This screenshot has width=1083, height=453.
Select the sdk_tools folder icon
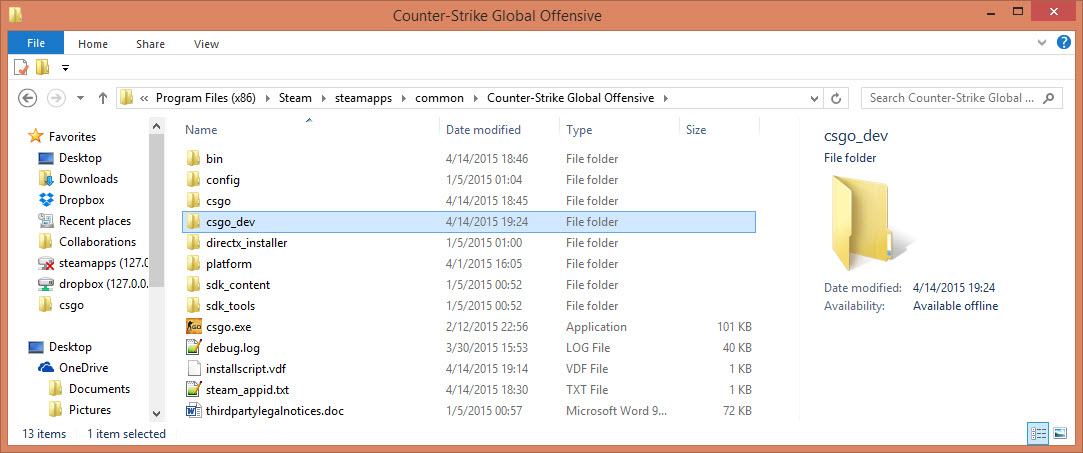(x=193, y=306)
